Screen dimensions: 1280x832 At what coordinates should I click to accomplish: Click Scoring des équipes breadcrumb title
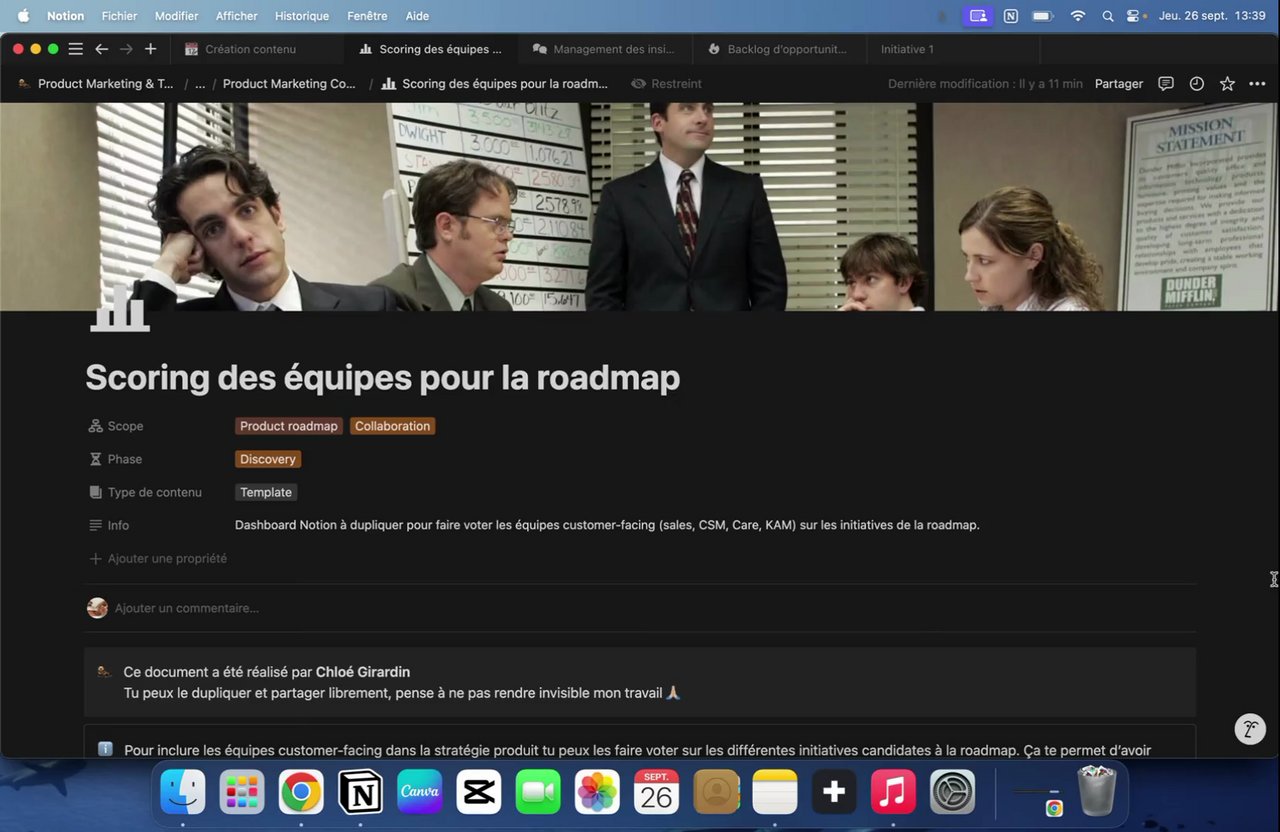[x=495, y=84]
